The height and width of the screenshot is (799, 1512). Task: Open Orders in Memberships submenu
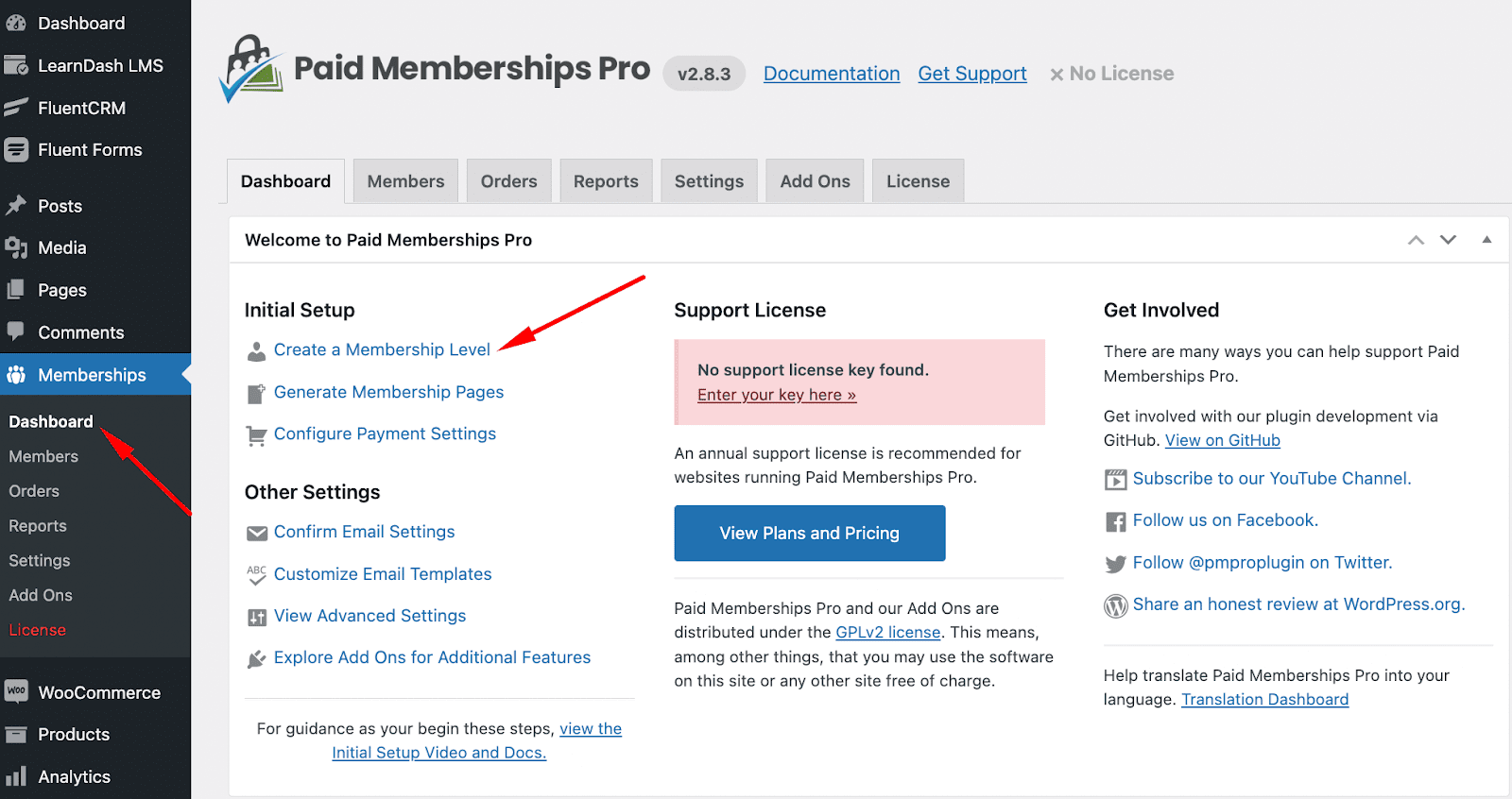[34, 491]
